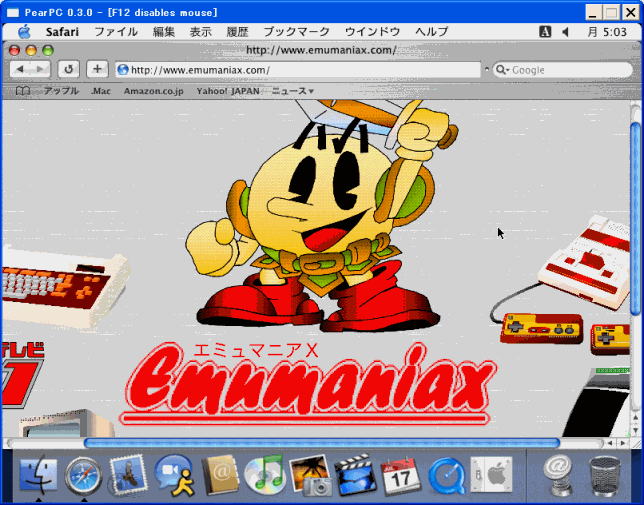Launch Mail from the dock
The height and width of the screenshot is (505, 644).
click(128, 473)
